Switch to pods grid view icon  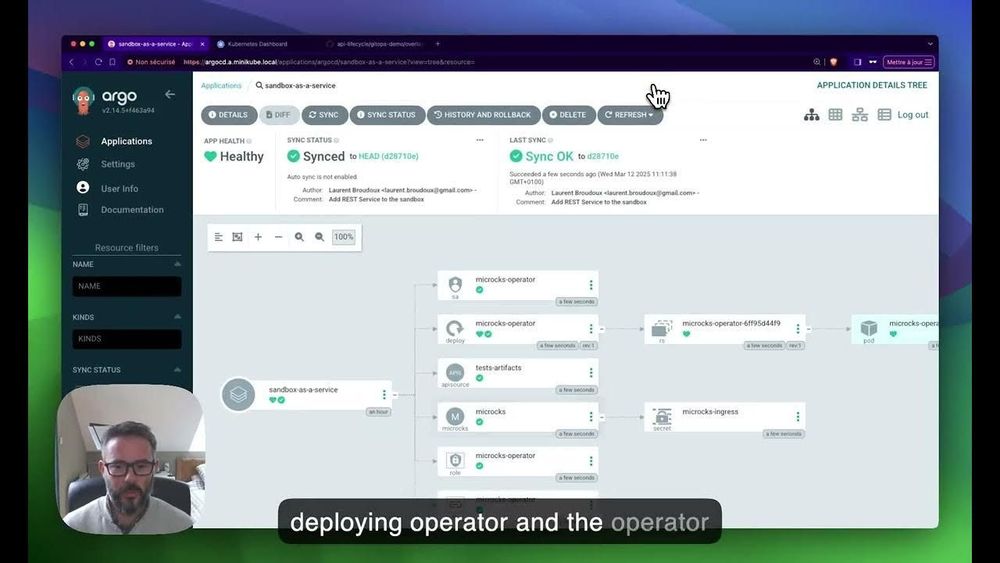click(835, 115)
